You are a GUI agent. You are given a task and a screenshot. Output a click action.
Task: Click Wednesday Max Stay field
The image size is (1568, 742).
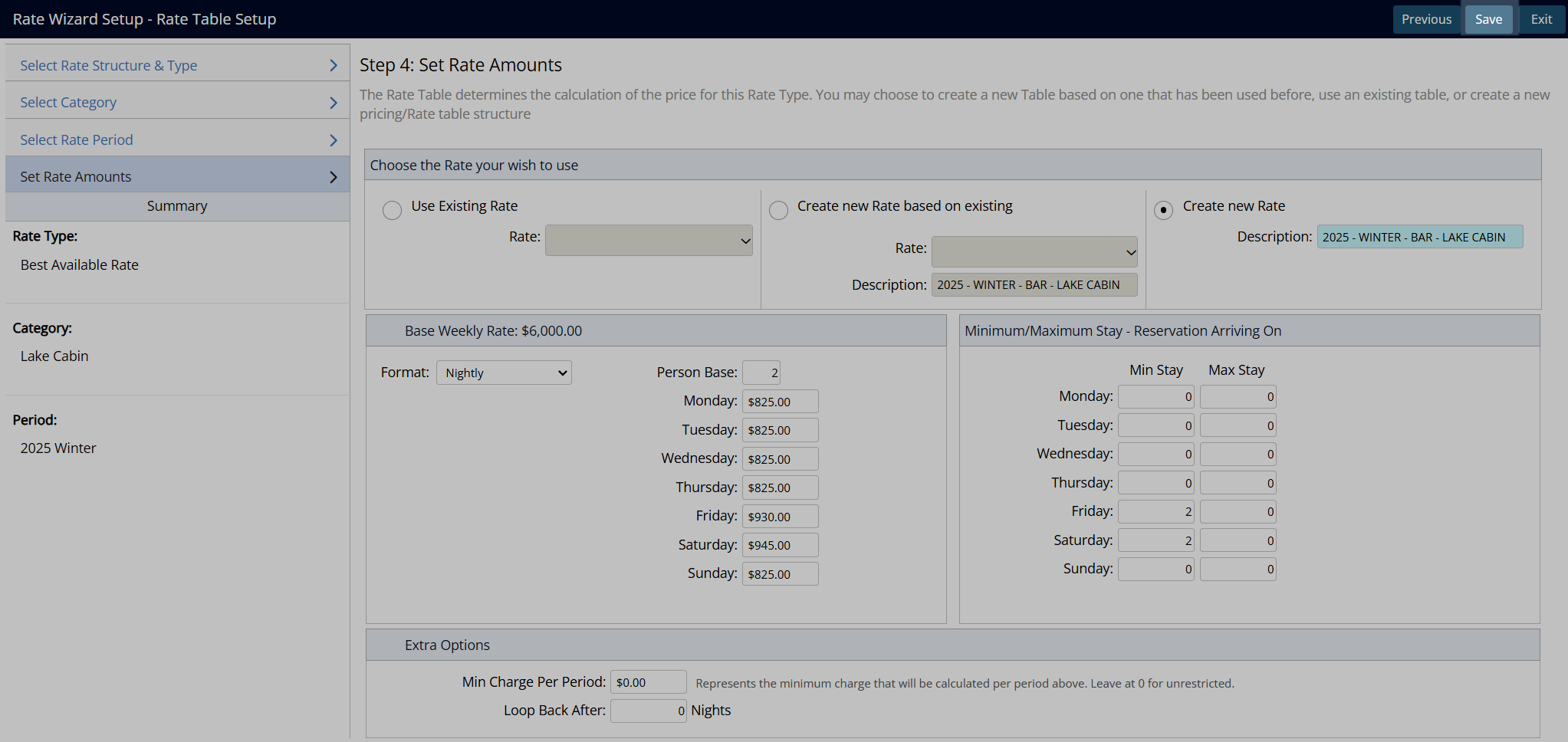tap(1238, 454)
